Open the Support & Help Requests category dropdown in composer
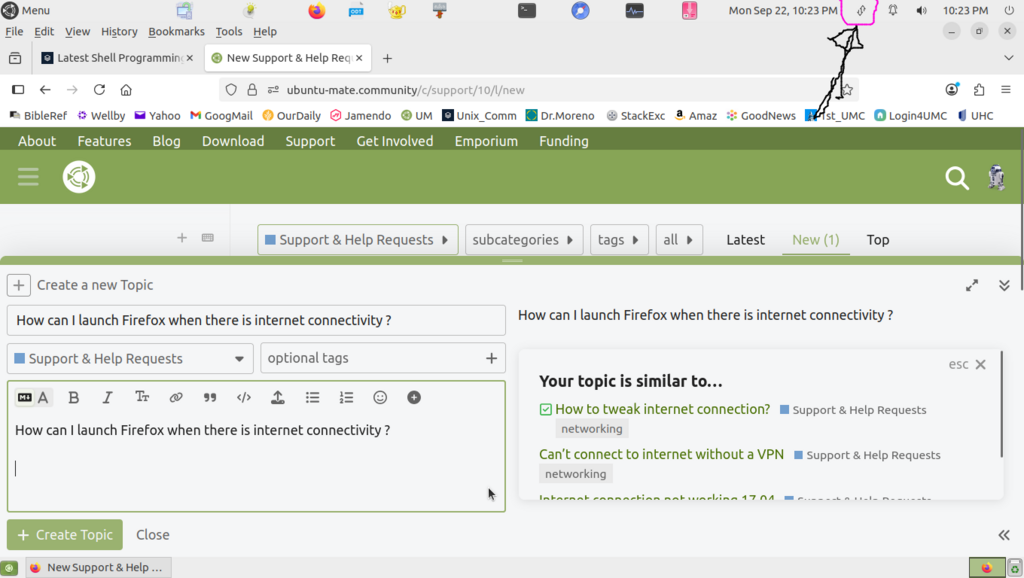The image size is (1024, 578). 130,358
